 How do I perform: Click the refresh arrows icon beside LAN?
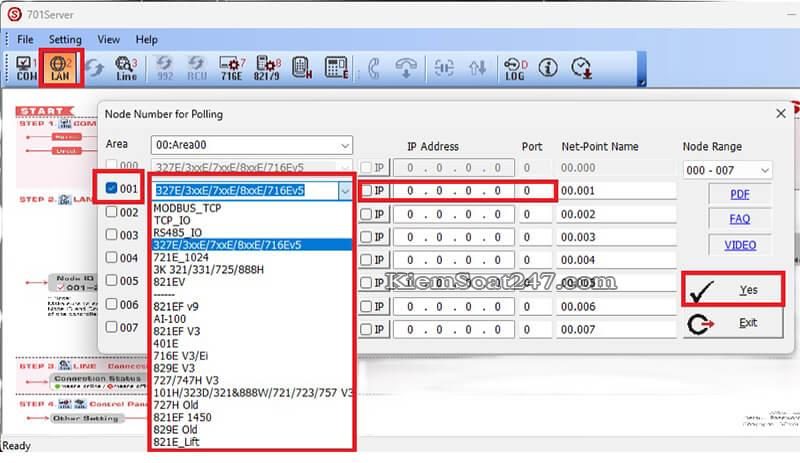coord(95,68)
